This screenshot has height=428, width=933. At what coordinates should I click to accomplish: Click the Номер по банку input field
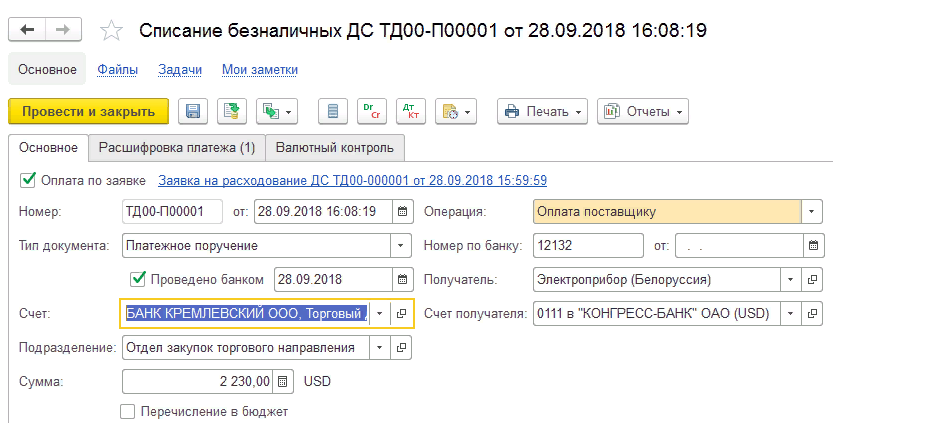coord(588,246)
